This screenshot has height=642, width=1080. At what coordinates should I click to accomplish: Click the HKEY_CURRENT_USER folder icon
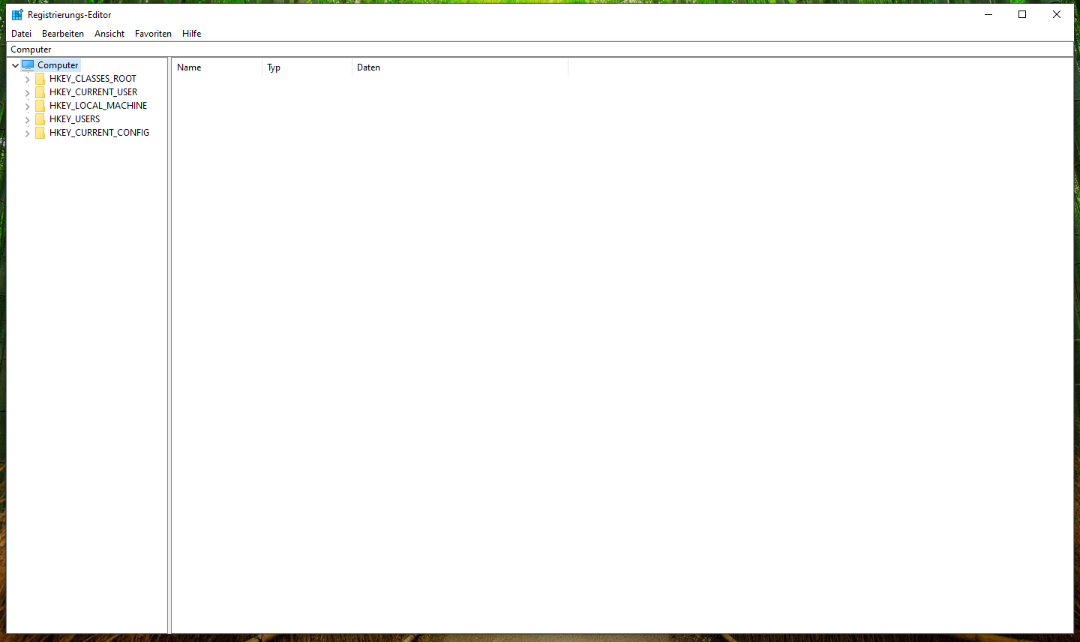(x=40, y=91)
